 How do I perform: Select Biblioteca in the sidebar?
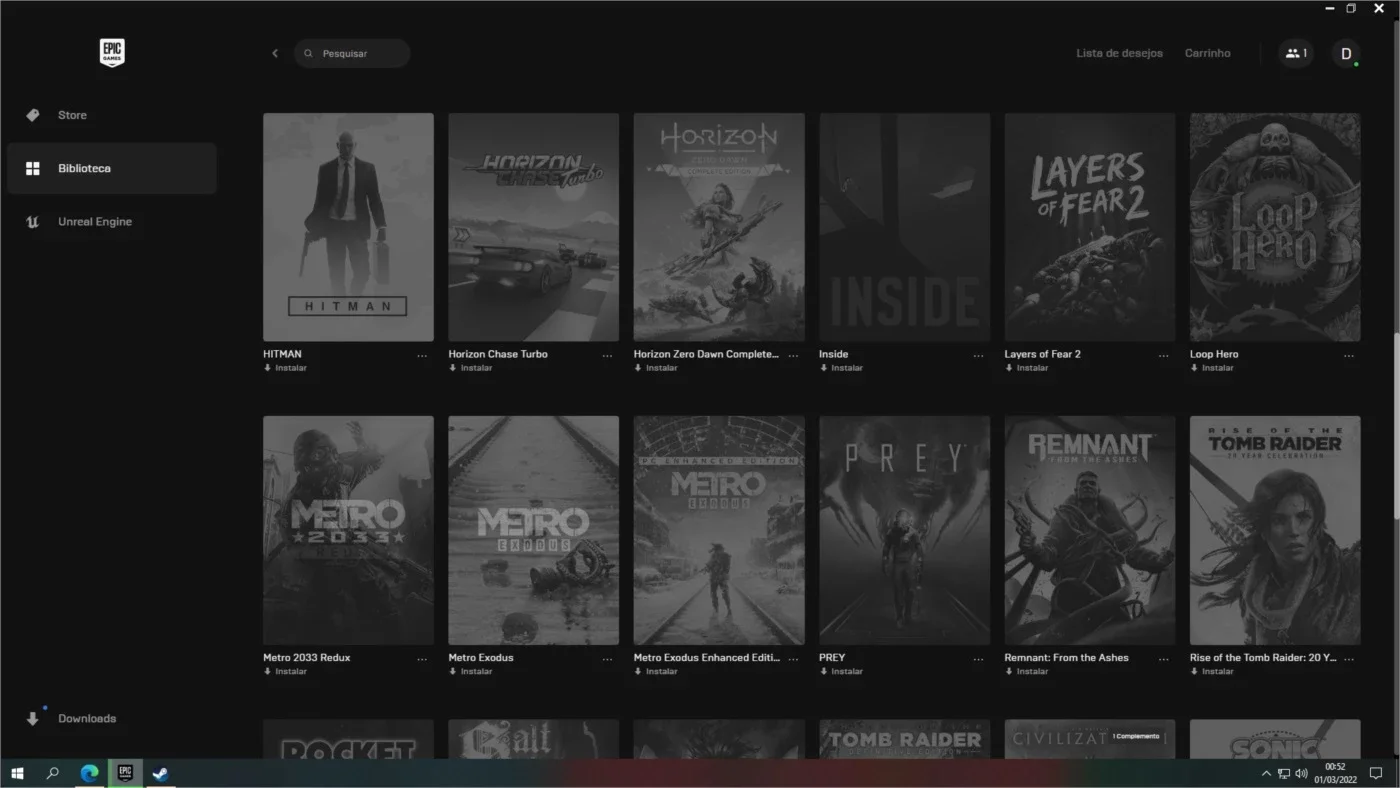(x=112, y=168)
